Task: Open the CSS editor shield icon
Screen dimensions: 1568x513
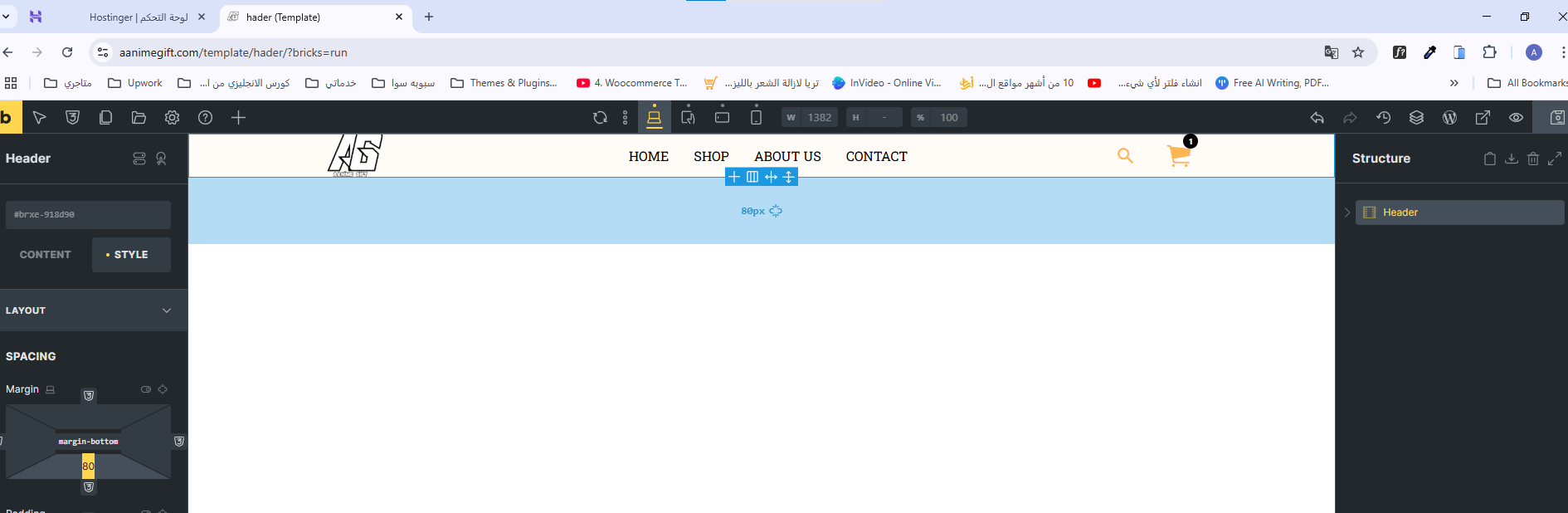Action: tap(73, 118)
